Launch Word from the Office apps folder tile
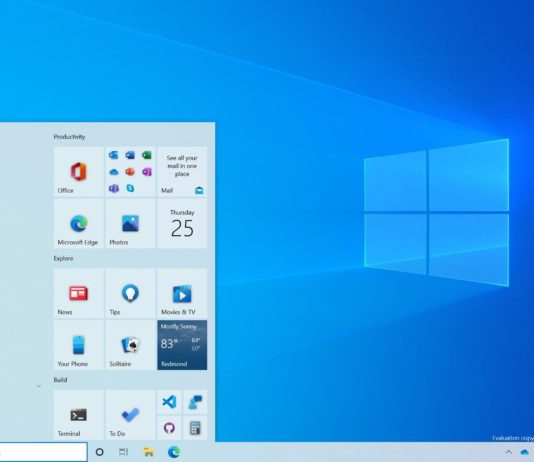The image size is (534, 462). pos(130,155)
